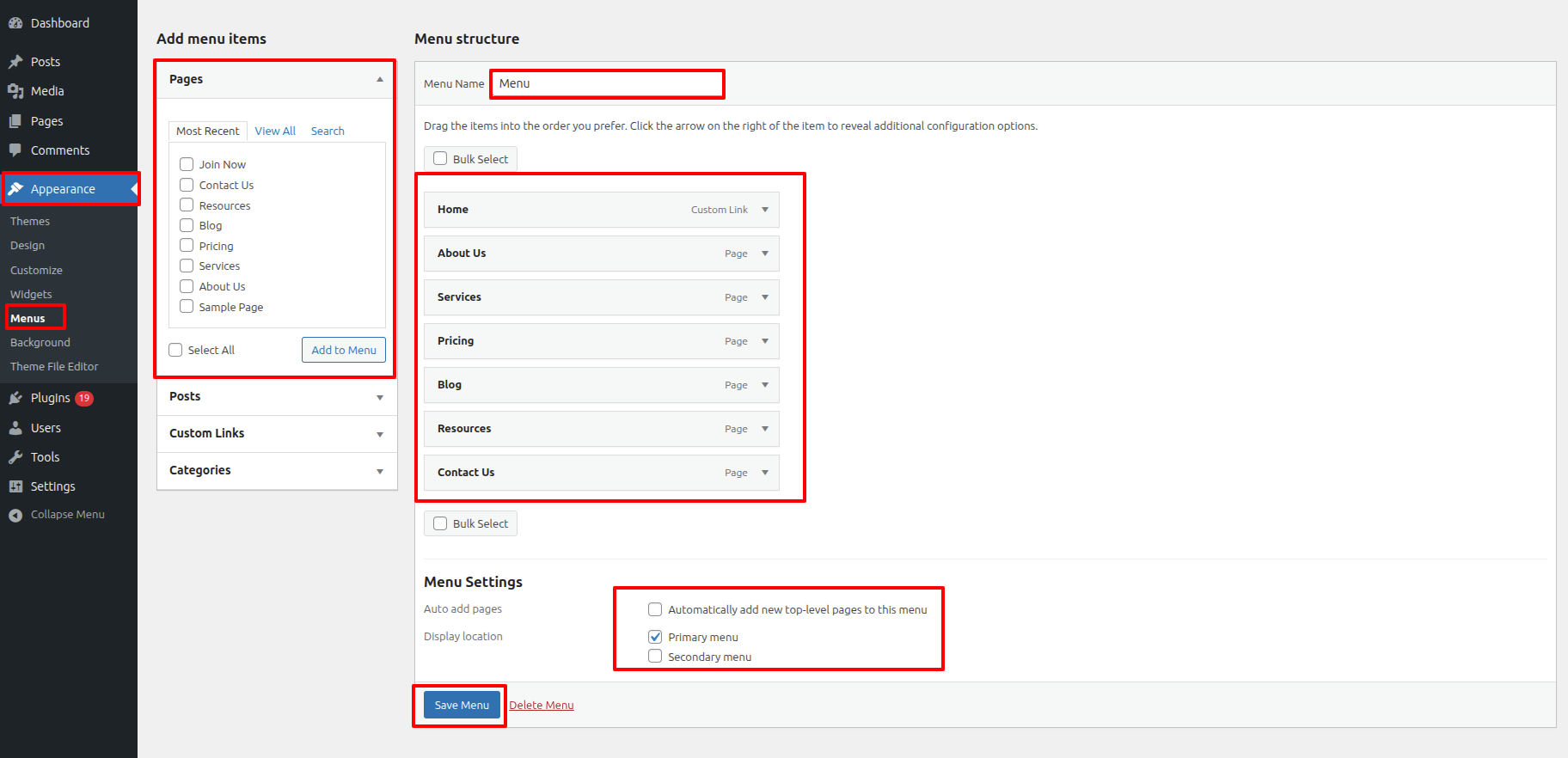Click the Collapse Menu arrow icon
1568x758 pixels.
[15, 515]
